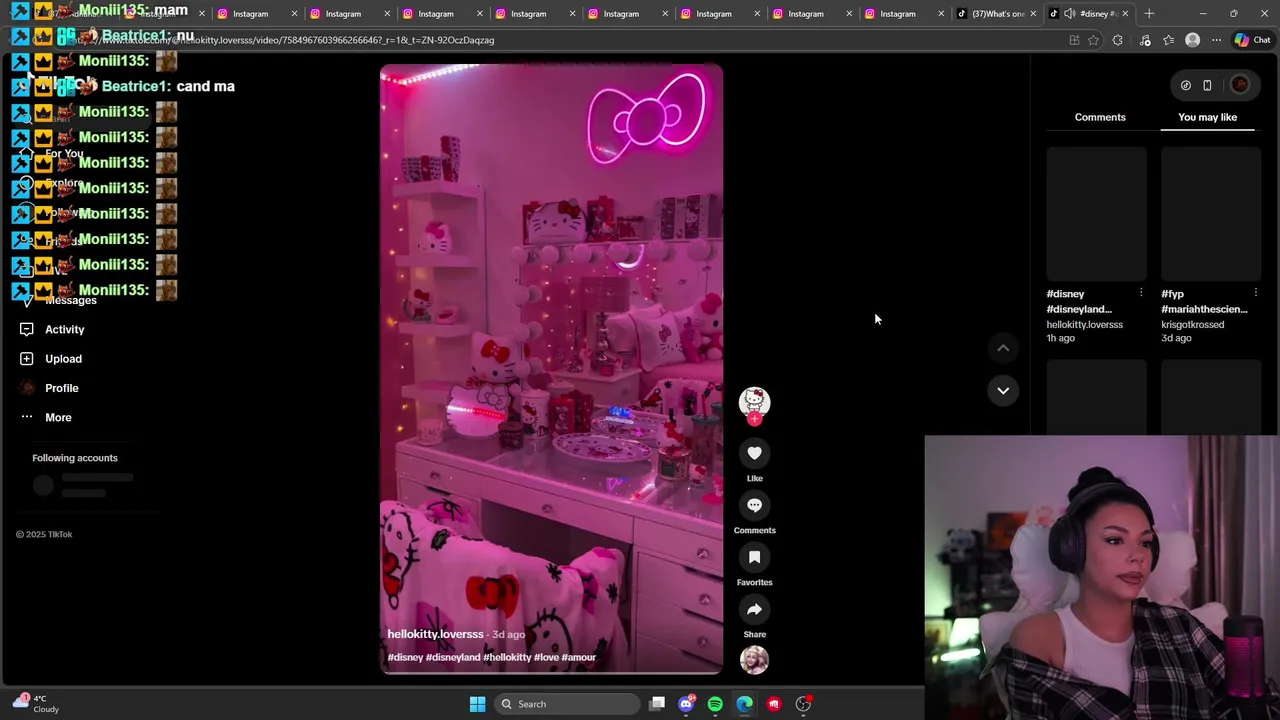Open Spotify from the taskbar
The image size is (1280, 720).
pos(715,704)
